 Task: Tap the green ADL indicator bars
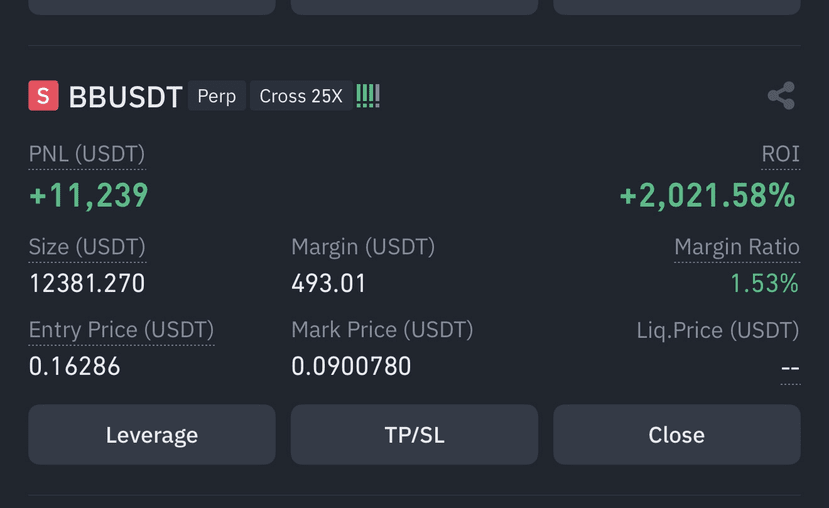click(x=368, y=96)
